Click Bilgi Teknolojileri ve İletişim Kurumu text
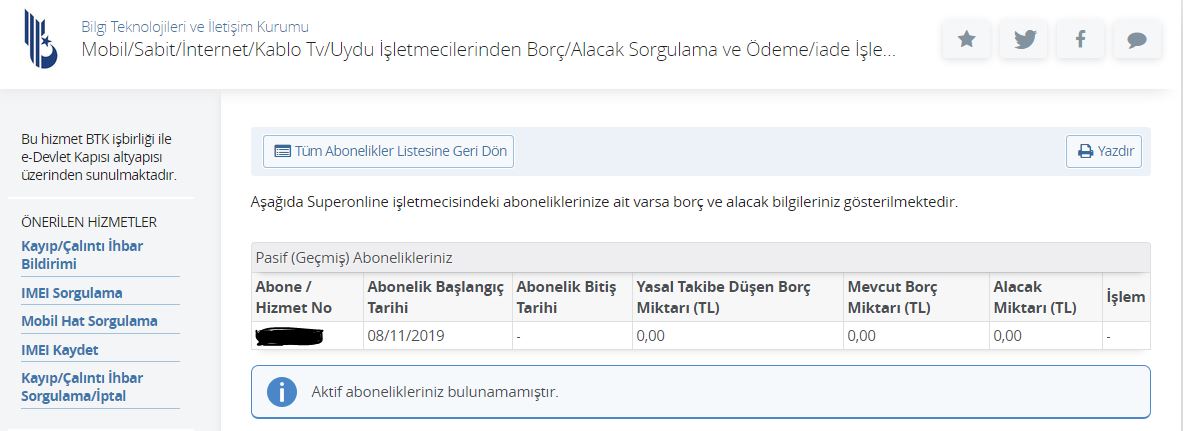This screenshot has height=431, width=1183. [x=195, y=27]
